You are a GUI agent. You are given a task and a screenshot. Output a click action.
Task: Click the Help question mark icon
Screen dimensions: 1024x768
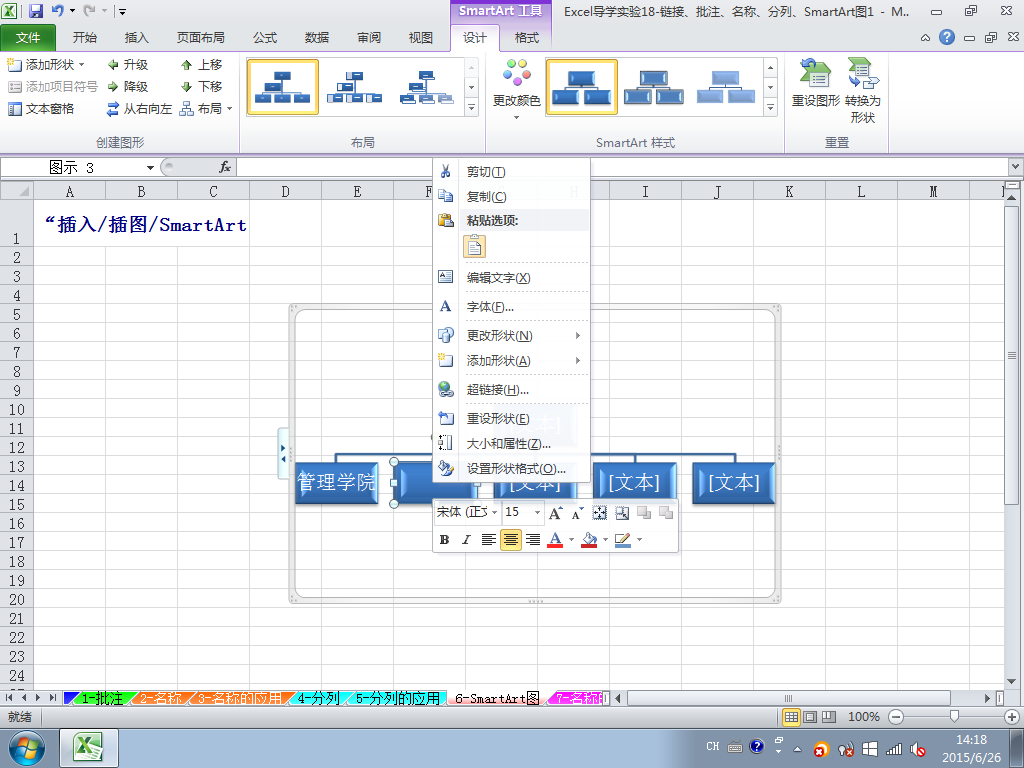(x=947, y=37)
